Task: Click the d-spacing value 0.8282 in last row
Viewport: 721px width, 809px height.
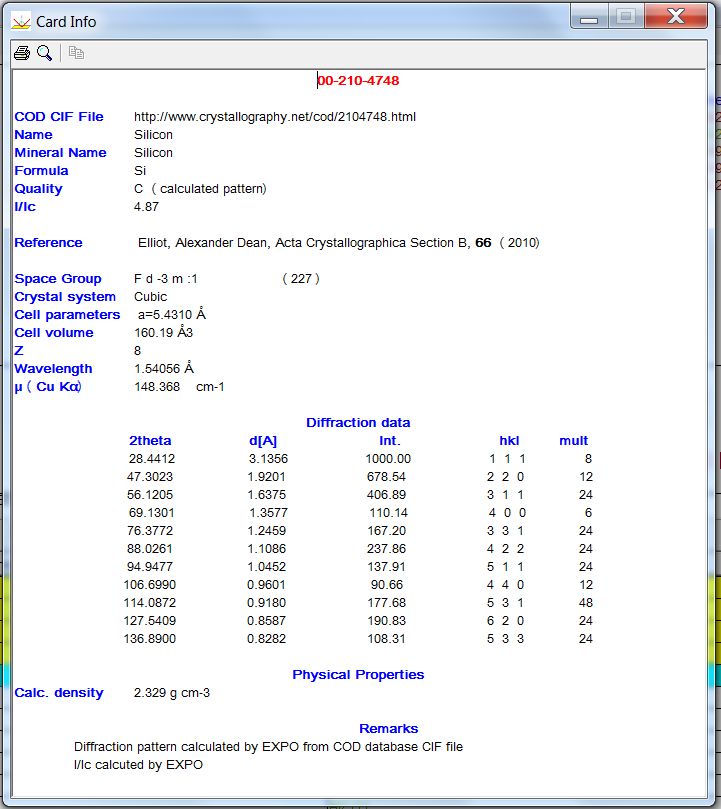Action: coord(267,639)
